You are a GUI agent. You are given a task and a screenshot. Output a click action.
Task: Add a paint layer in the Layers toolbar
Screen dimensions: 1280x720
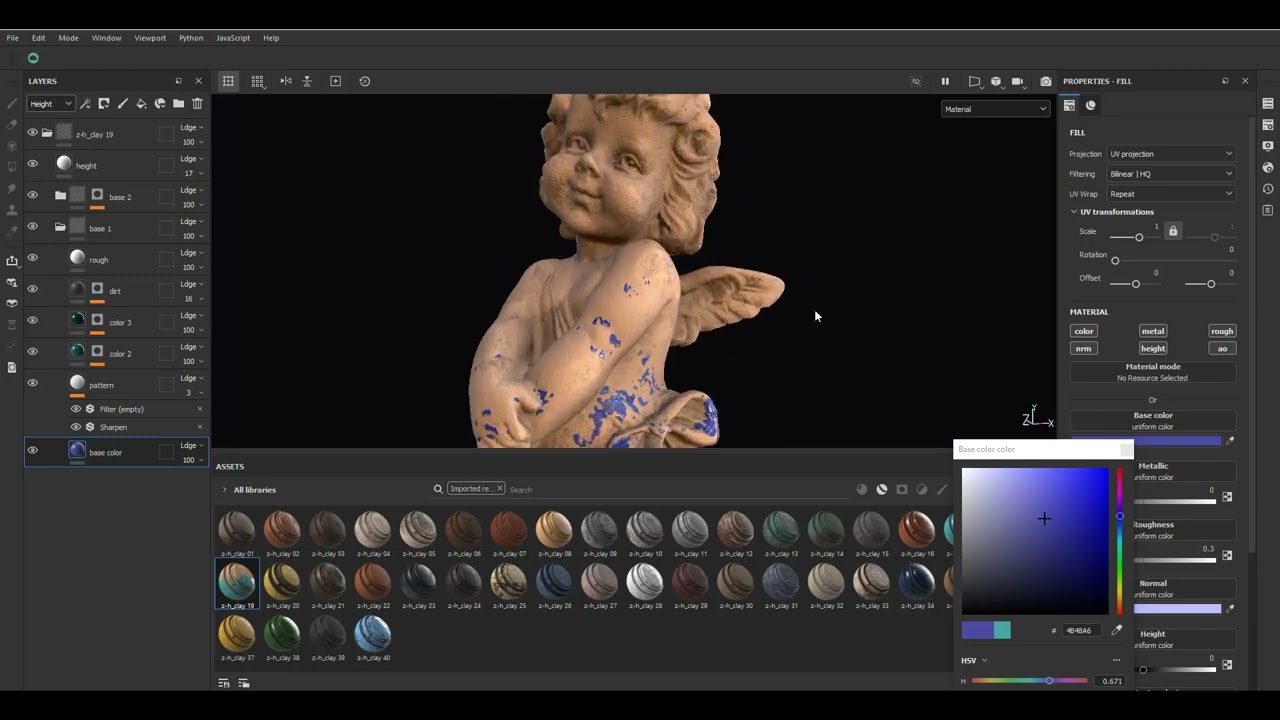[123, 103]
